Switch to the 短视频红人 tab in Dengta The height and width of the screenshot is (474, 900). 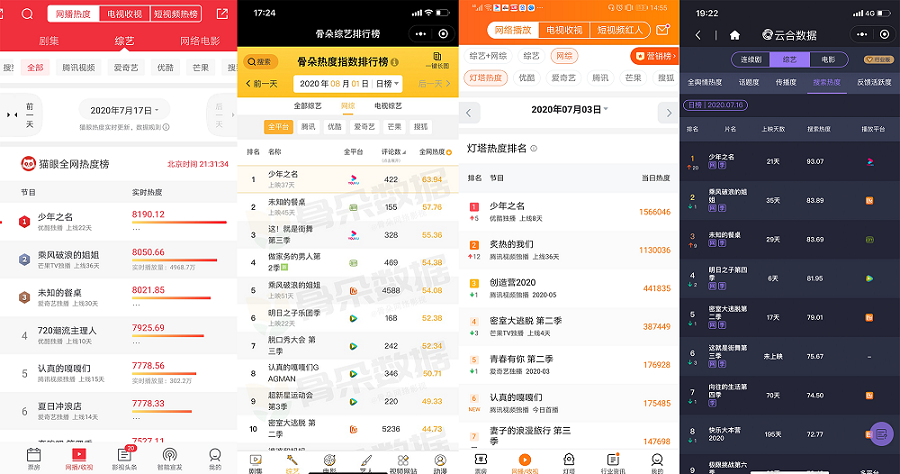(620, 30)
